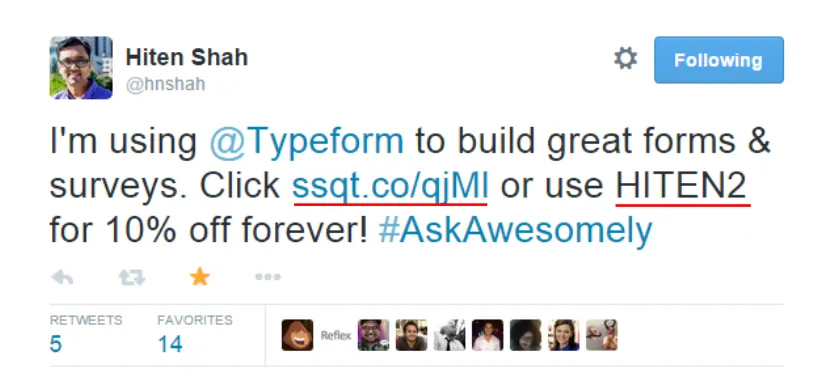Retweet Hiten Shah's tweet
The width and height of the screenshot is (832, 377).
(x=132, y=277)
